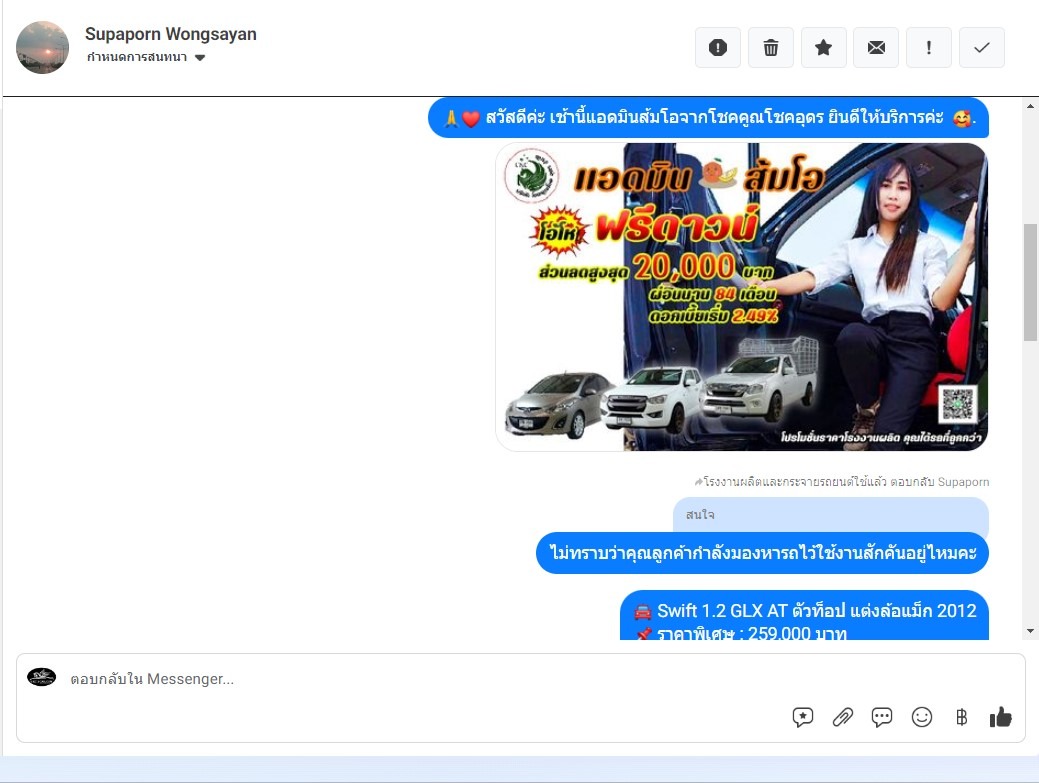The image size is (1039, 783).
Task: Delete conversation using trash can icon
Action: [x=771, y=48]
